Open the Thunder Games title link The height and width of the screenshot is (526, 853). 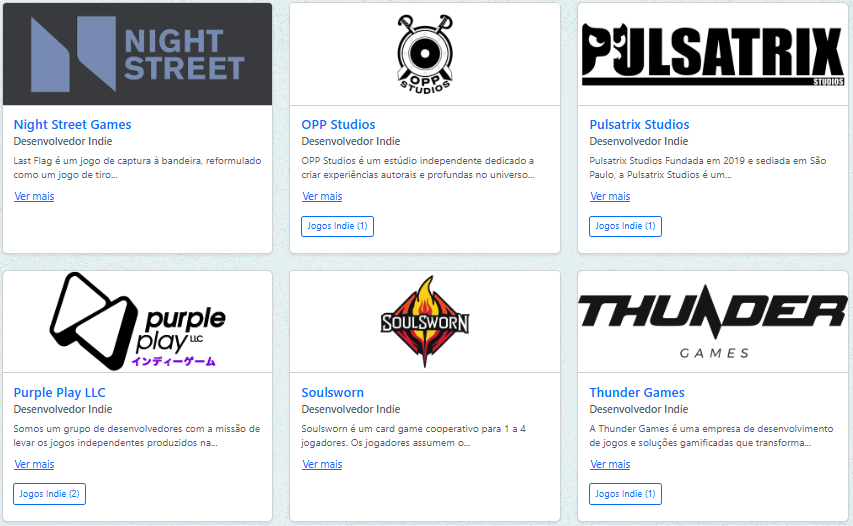[637, 393]
